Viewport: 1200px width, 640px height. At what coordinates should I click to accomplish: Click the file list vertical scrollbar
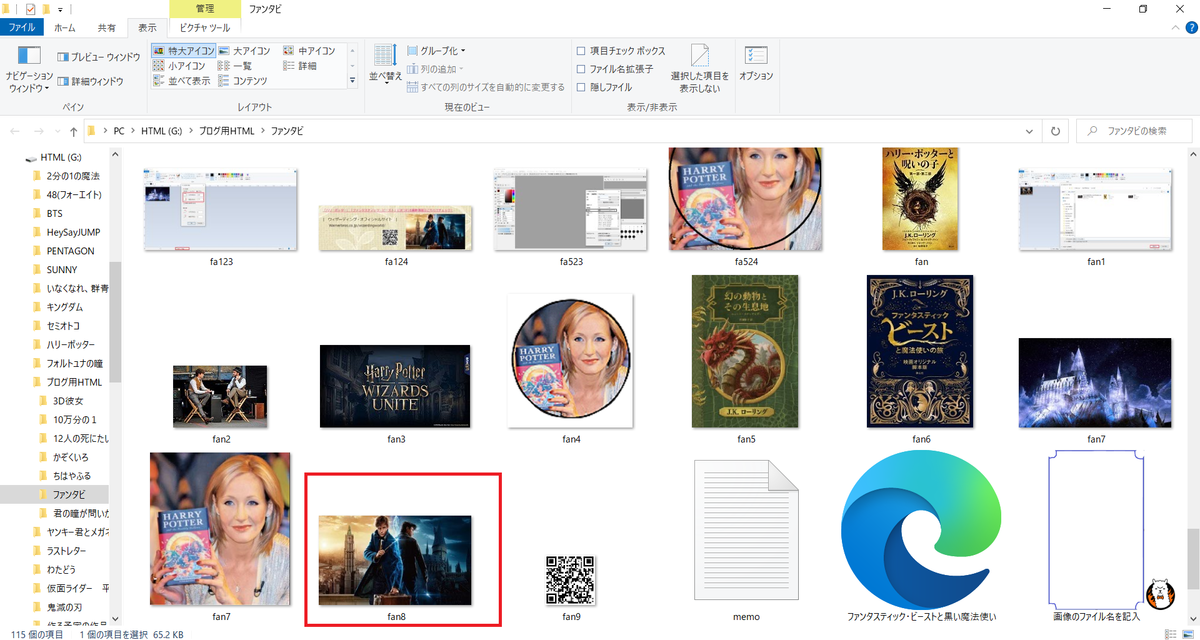pos(1193,557)
